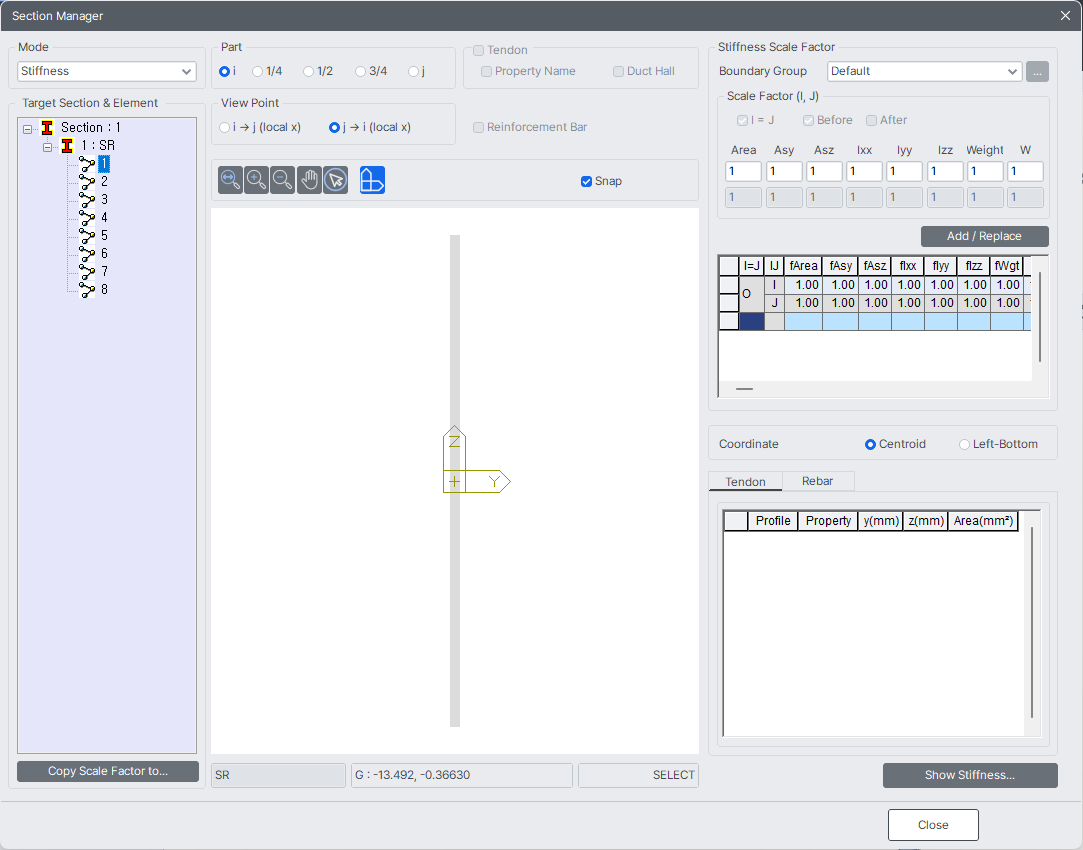Click the Close button
Image resolution: width=1083 pixels, height=850 pixels.
tap(933, 825)
